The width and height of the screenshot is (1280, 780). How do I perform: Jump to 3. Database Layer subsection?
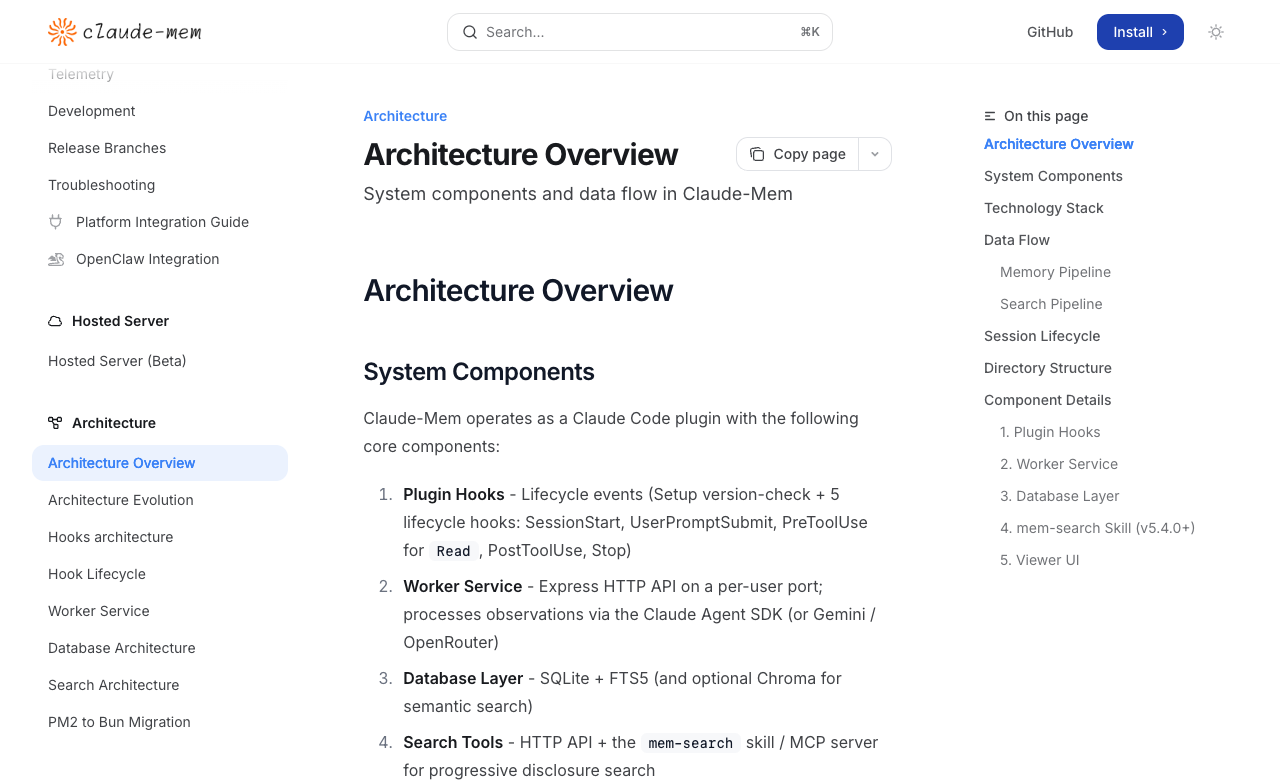[1060, 496]
